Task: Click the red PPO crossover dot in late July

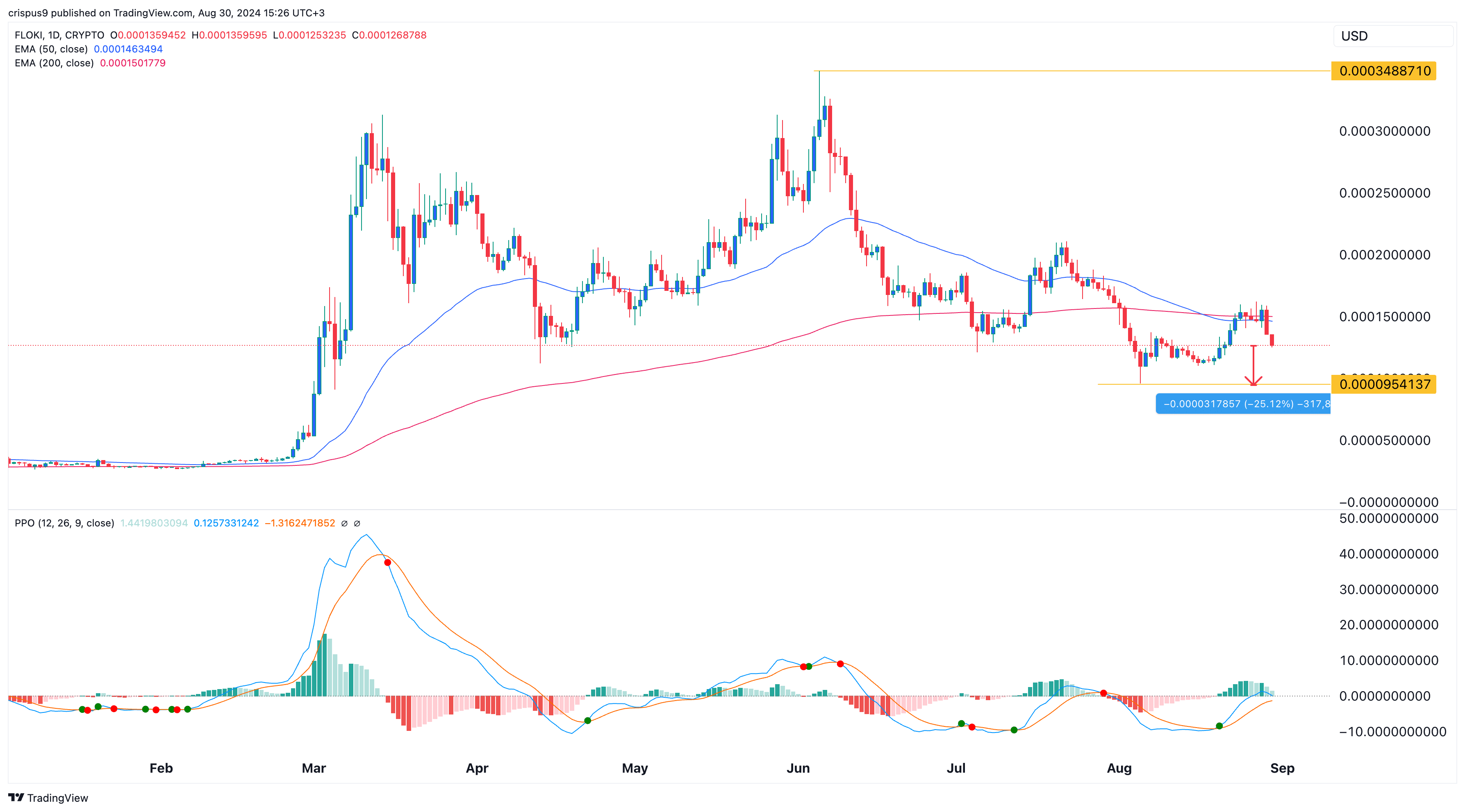Action: pyautogui.click(x=1104, y=693)
